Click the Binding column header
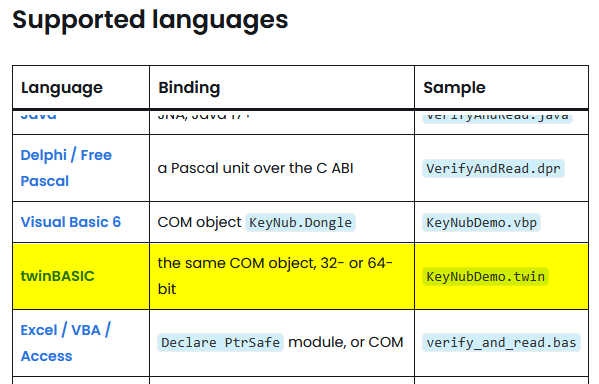Image resolution: width=599 pixels, height=384 pixels. pyautogui.click(x=189, y=87)
